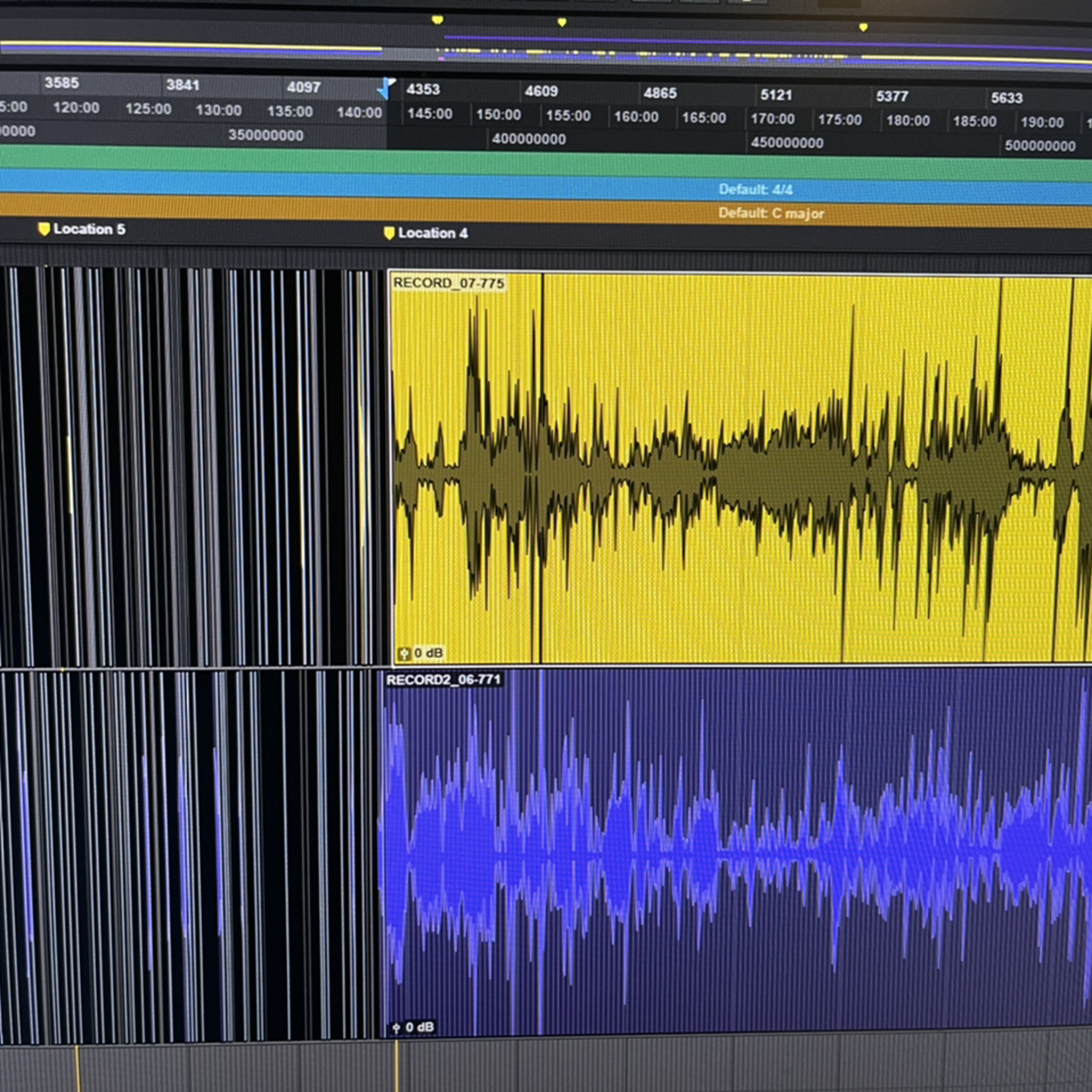Click the Location 4 marker icon
This screenshot has width=1092, height=1092.
(389, 233)
